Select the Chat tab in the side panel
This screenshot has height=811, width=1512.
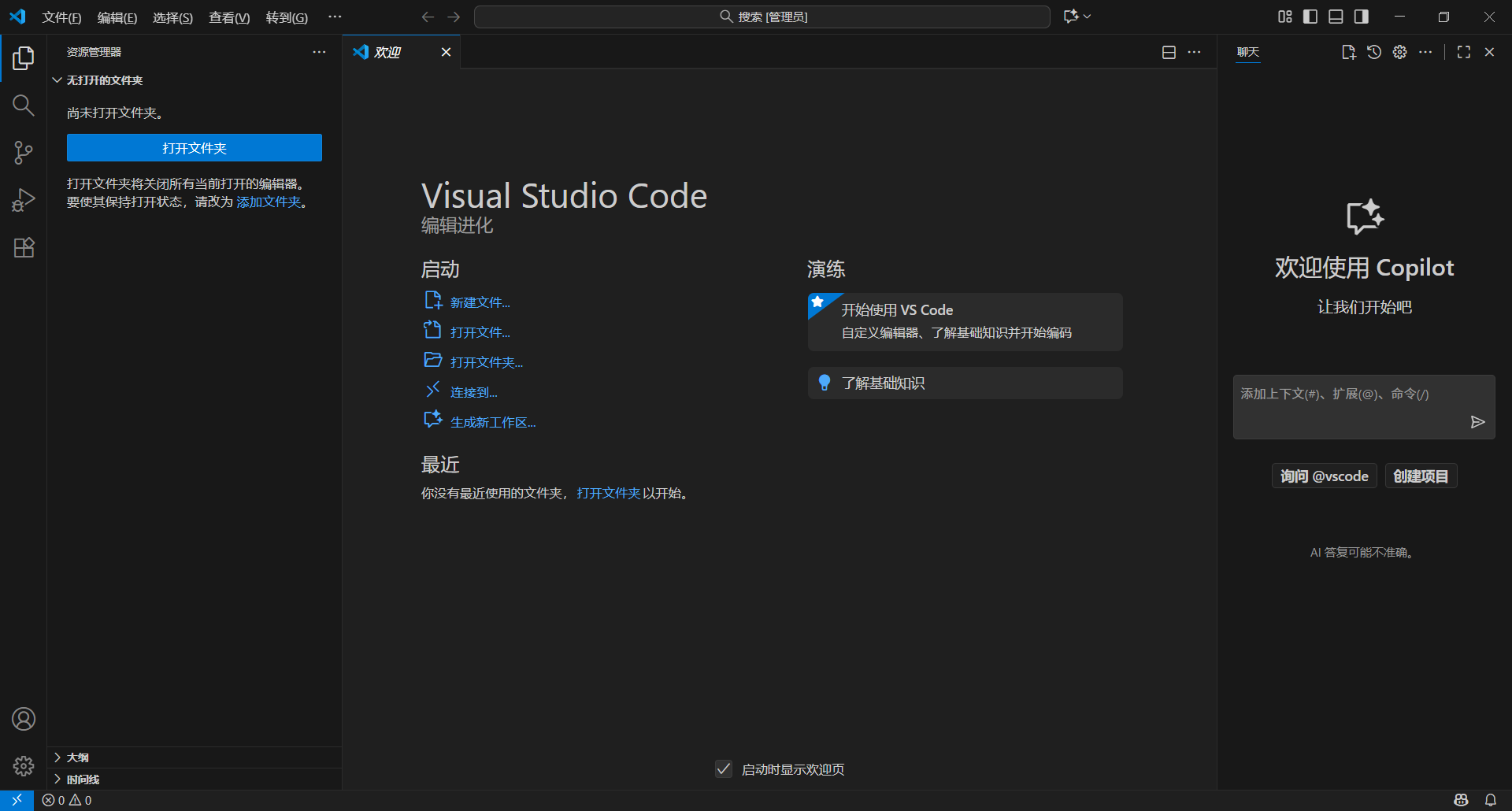tap(1248, 52)
